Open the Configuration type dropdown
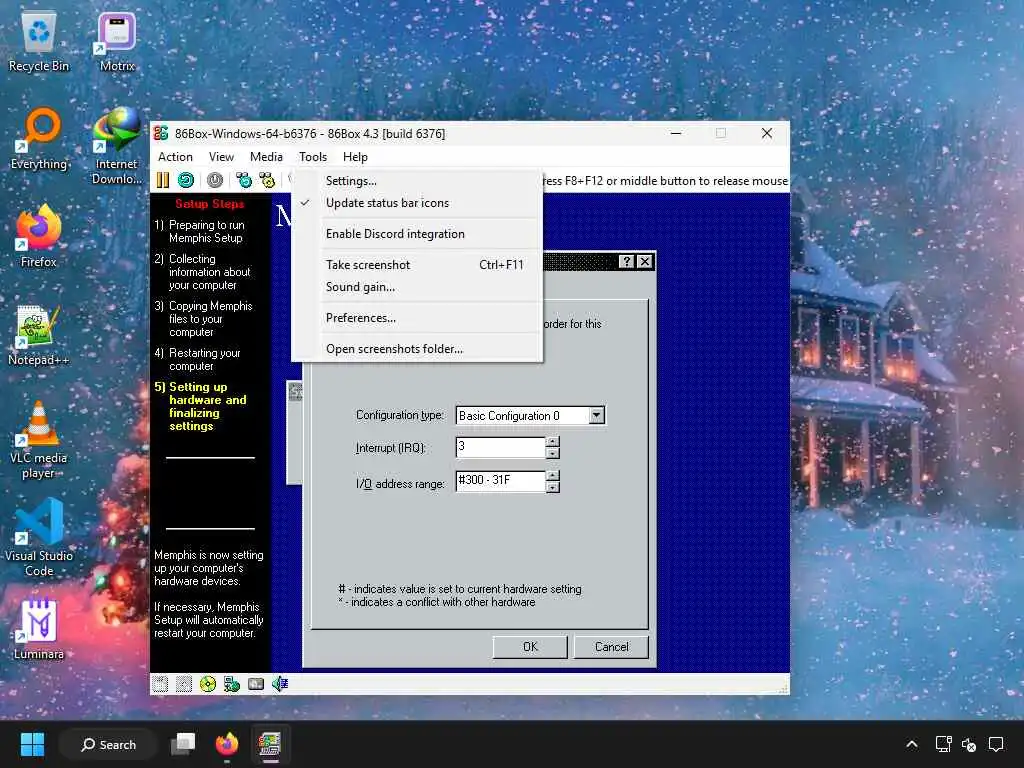This screenshot has height=768, width=1024. pos(596,415)
